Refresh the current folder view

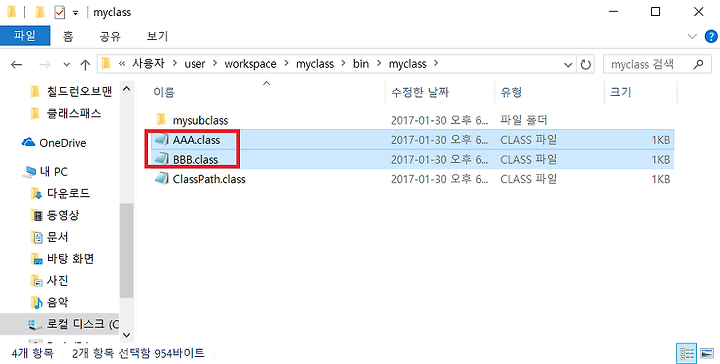click(585, 64)
